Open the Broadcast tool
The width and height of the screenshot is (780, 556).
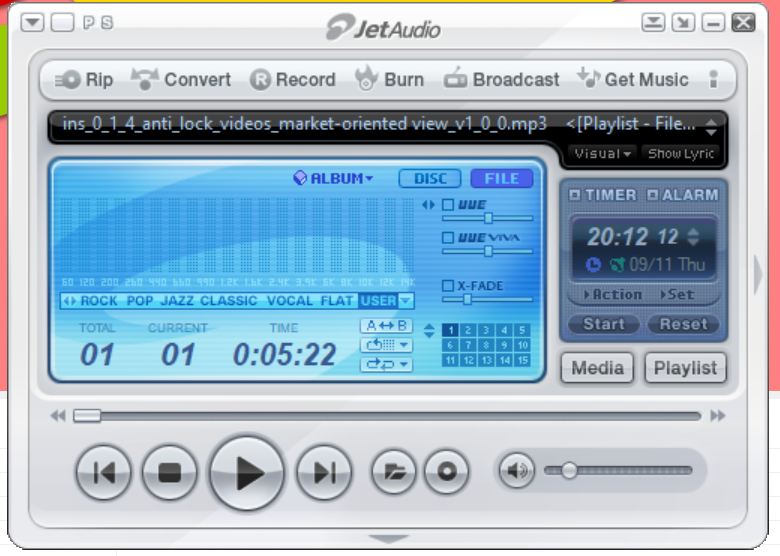pos(501,80)
